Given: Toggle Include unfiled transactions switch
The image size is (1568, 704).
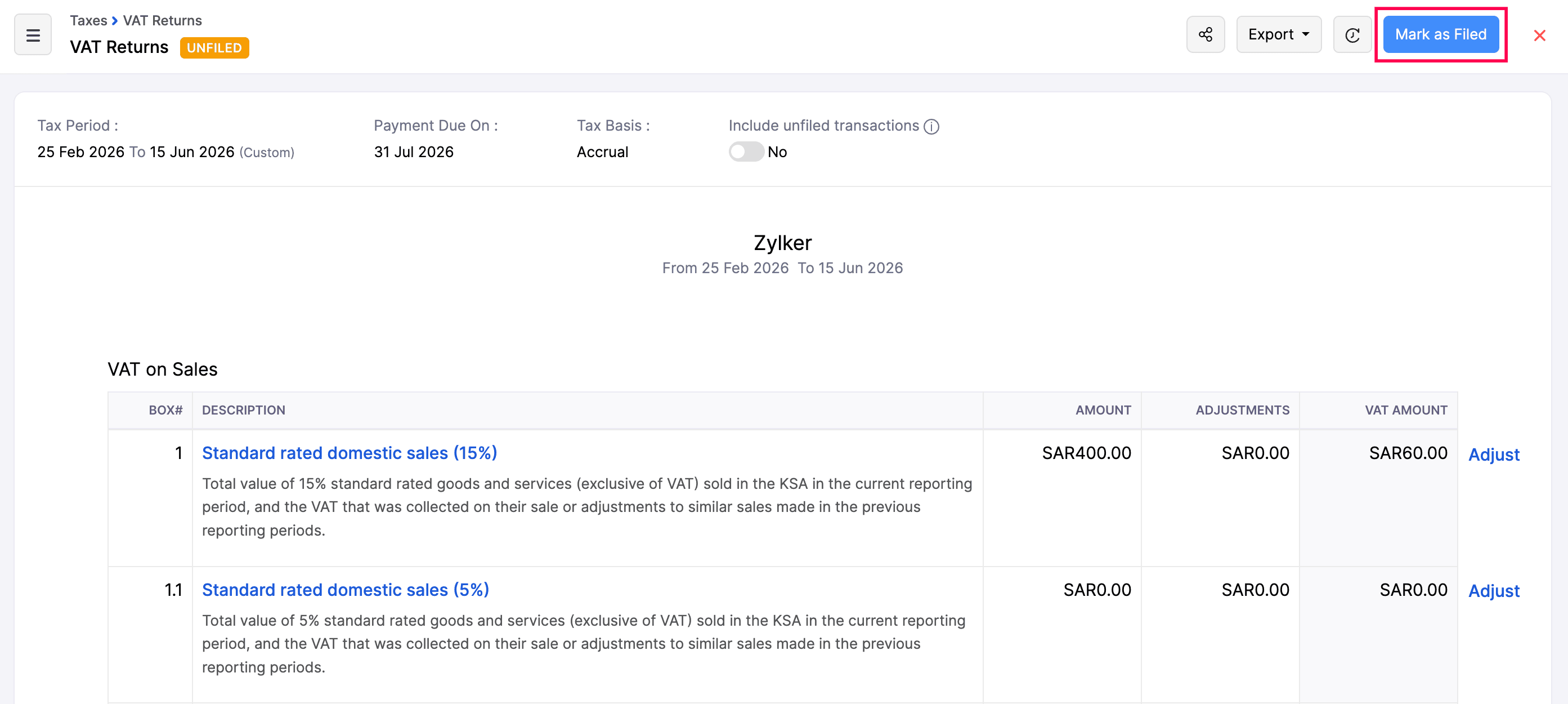Looking at the screenshot, I should (x=746, y=152).
